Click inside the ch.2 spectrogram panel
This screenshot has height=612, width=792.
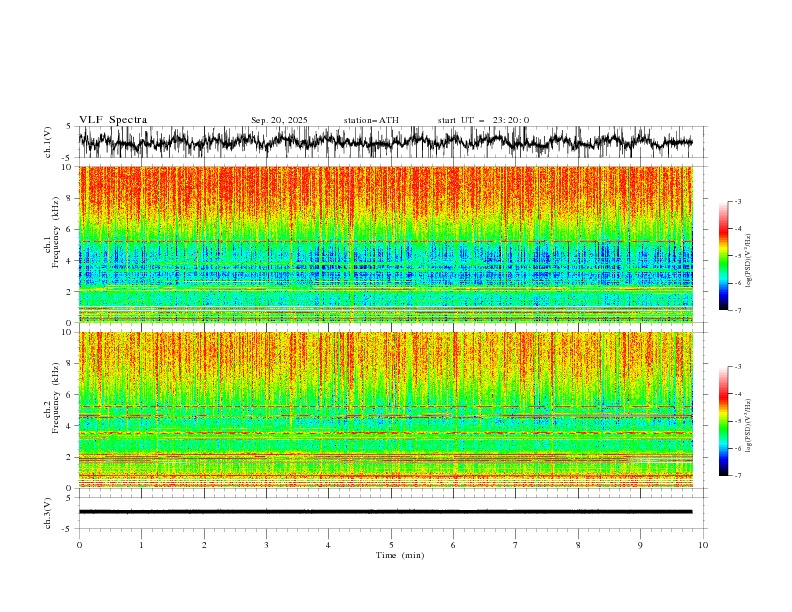click(x=385, y=410)
